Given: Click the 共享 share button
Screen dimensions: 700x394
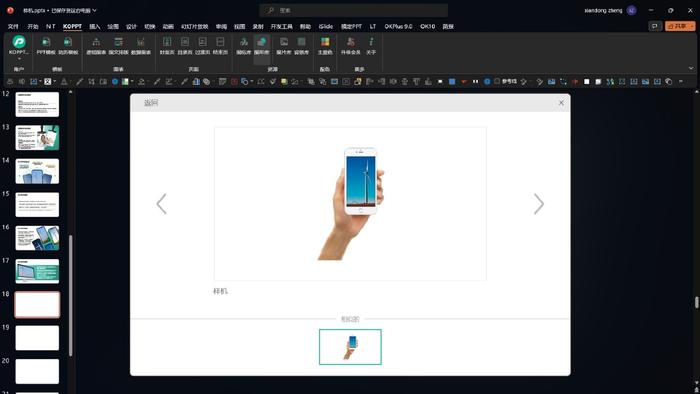Looking at the screenshot, I should 677,26.
